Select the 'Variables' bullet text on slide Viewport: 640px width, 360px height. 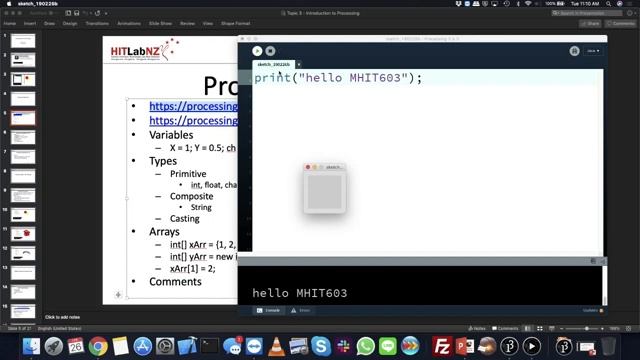click(x=171, y=135)
